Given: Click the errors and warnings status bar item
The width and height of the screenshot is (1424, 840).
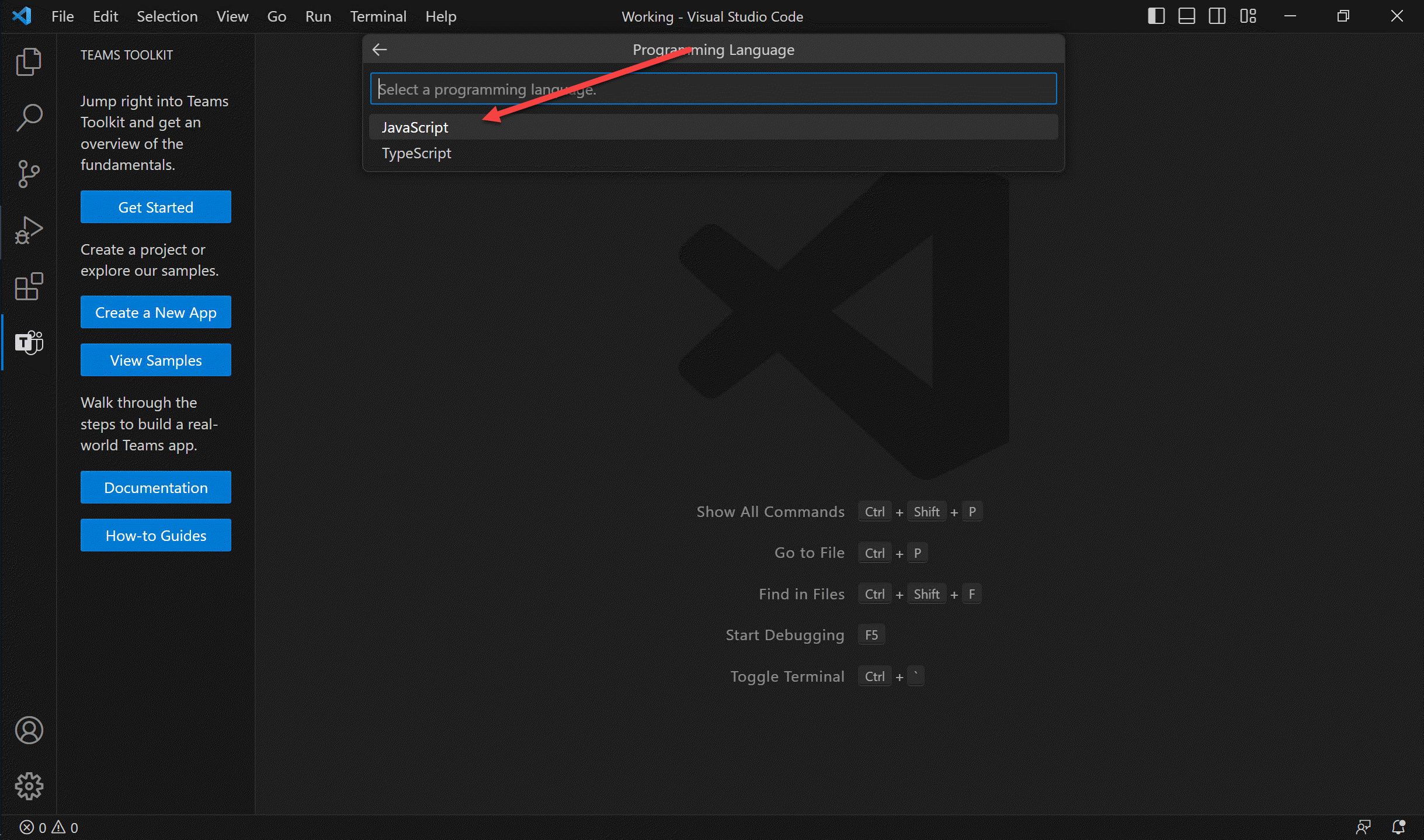Looking at the screenshot, I should (49, 828).
